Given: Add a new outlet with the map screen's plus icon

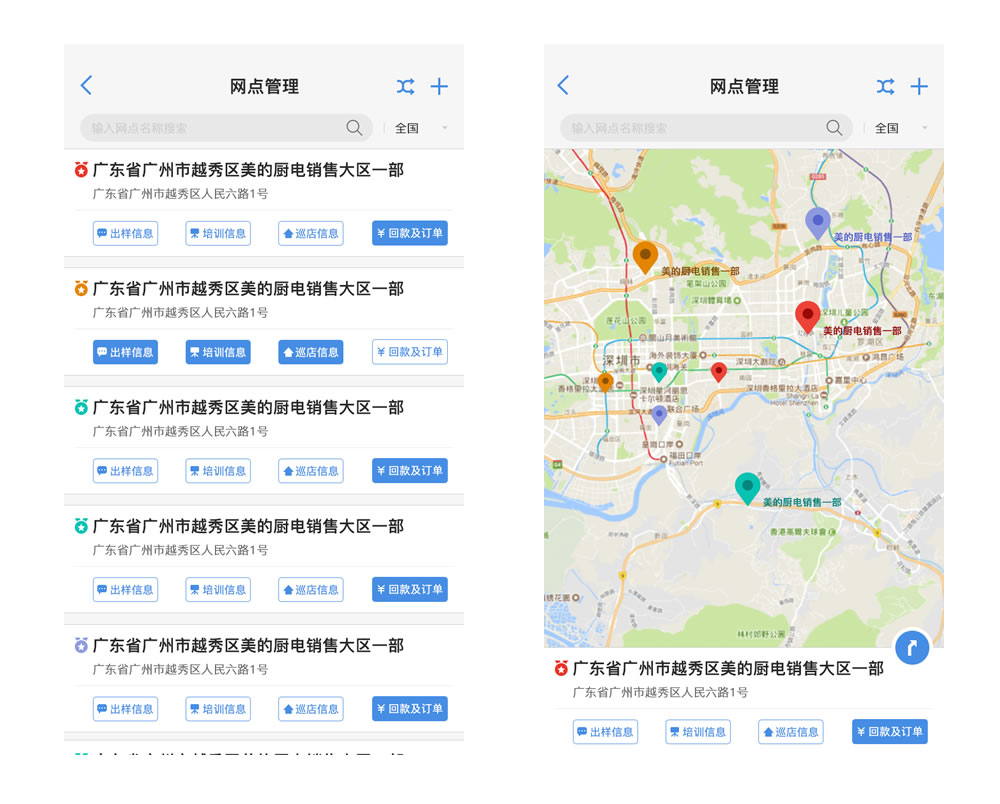Looking at the screenshot, I should pyautogui.click(x=919, y=86).
